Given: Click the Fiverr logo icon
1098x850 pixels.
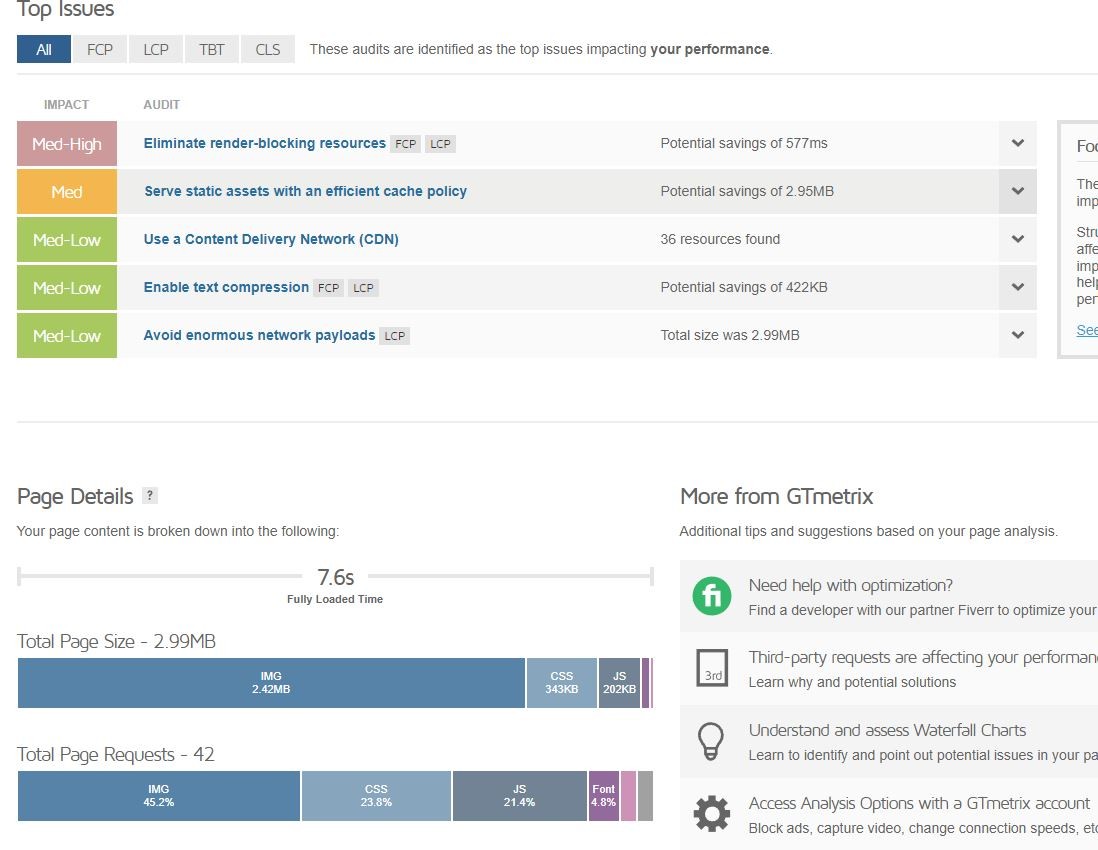Looking at the screenshot, I should point(711,596).
